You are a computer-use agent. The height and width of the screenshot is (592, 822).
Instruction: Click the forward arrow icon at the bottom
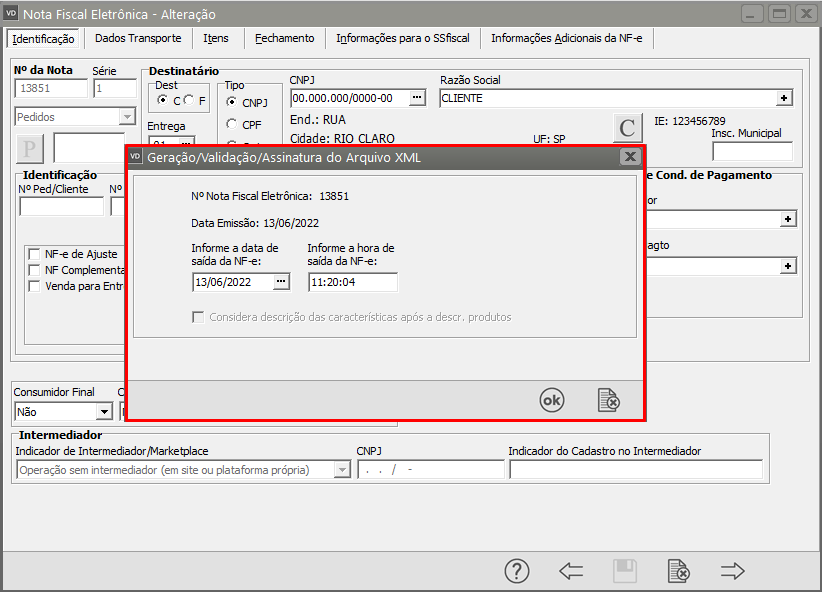click(x=733, y=571)
